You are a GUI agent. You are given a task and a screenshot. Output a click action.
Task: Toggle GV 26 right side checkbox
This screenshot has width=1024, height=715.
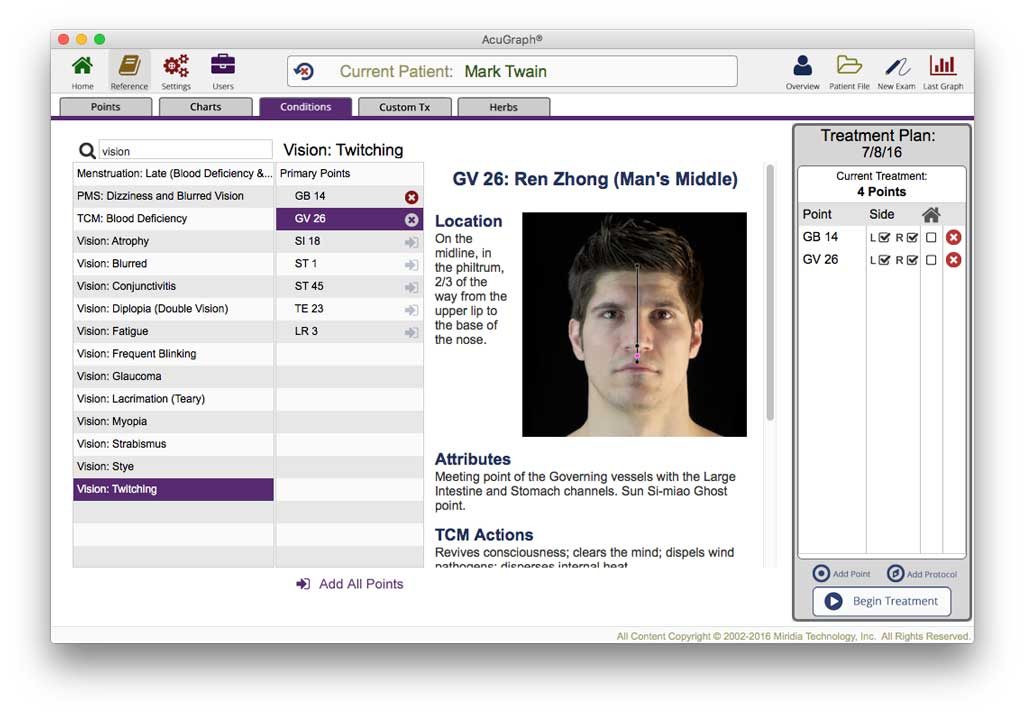[x=912, y=260]
